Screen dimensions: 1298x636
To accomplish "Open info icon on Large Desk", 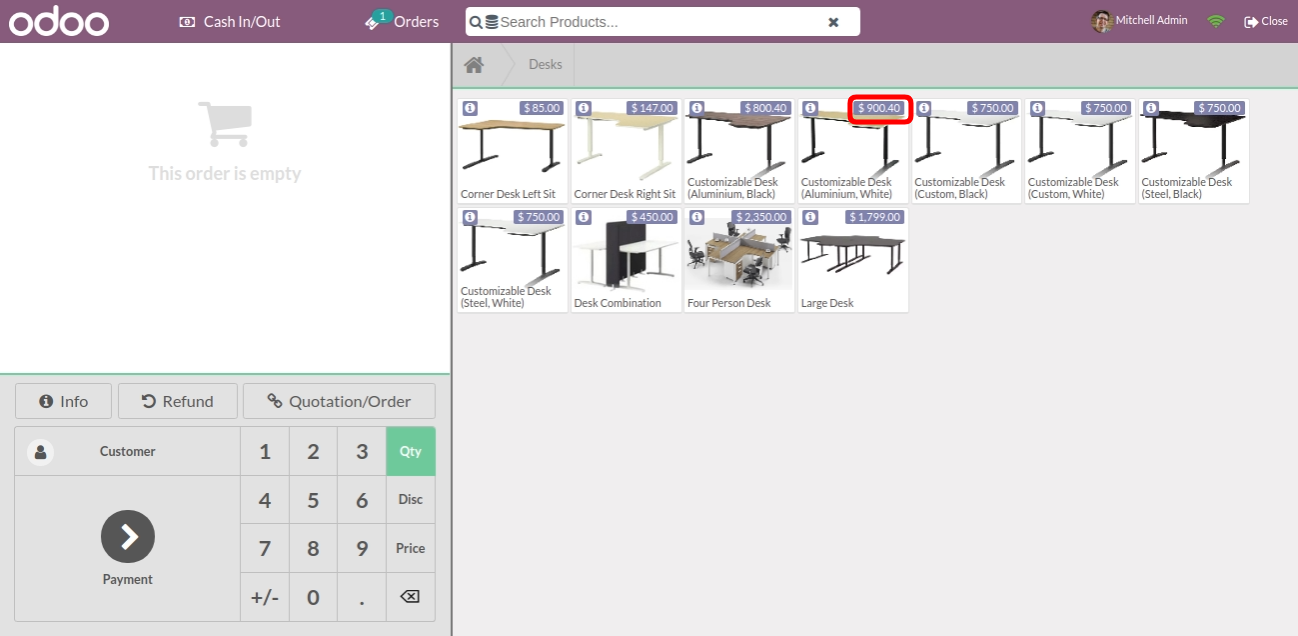I will 810,217.
